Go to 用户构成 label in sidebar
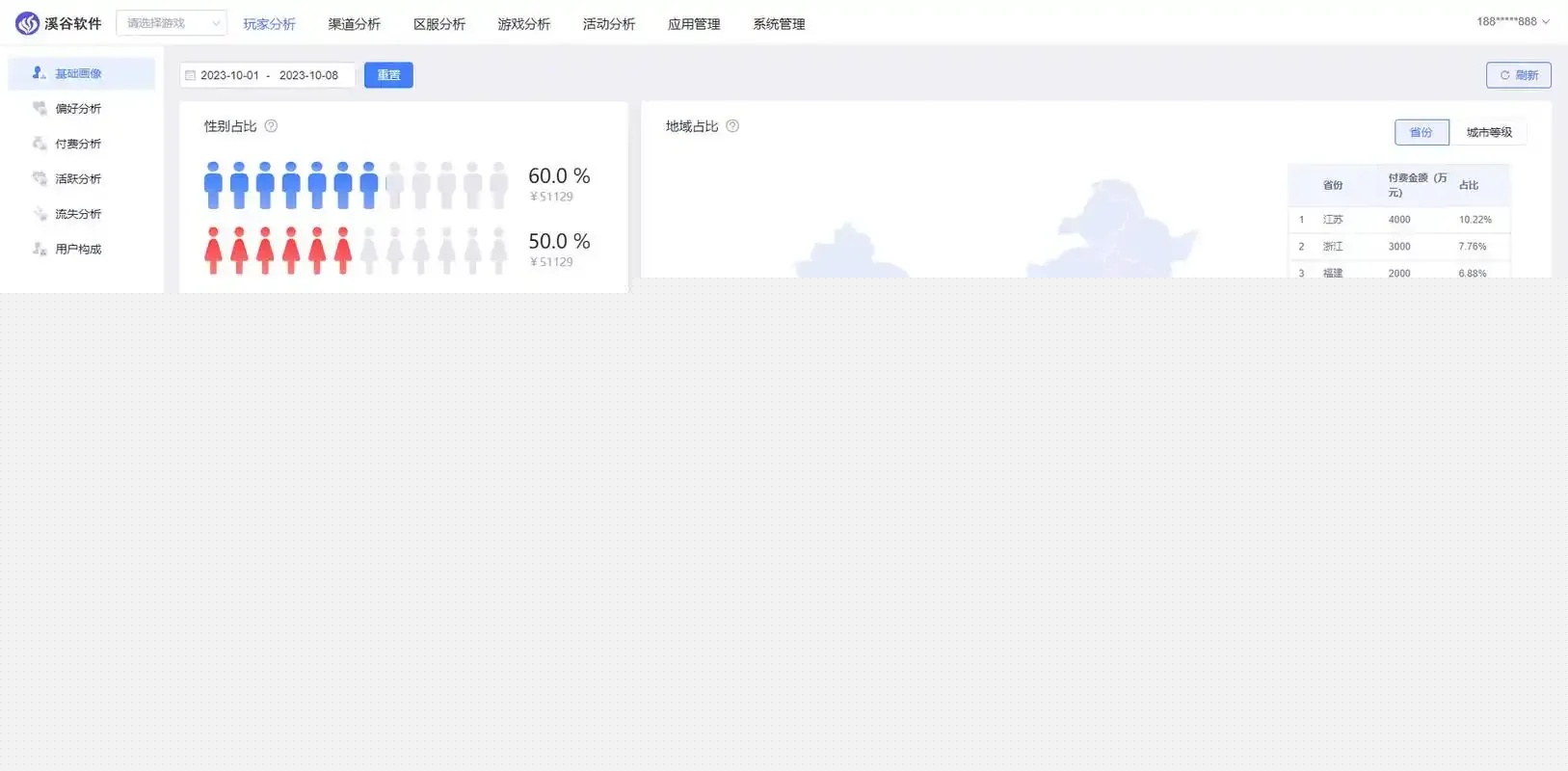 coord(78,249)
